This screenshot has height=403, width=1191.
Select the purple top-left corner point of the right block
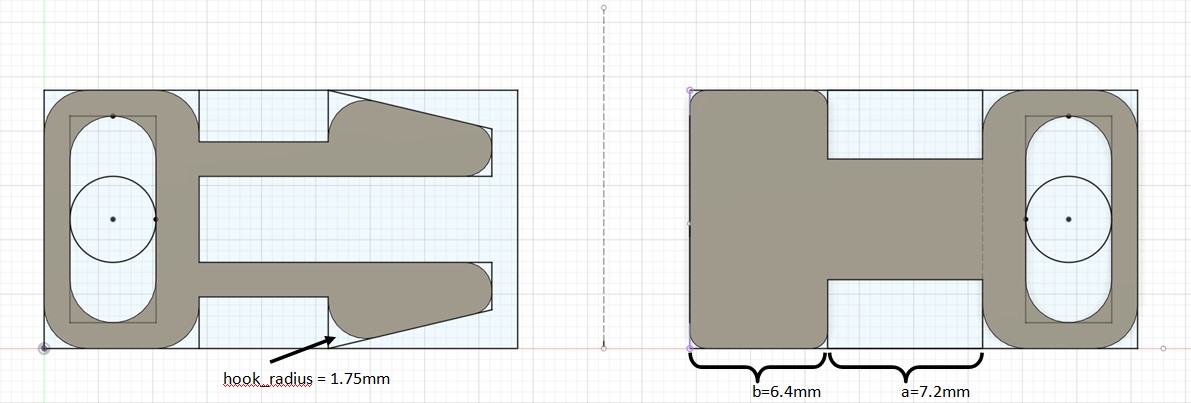690,90
